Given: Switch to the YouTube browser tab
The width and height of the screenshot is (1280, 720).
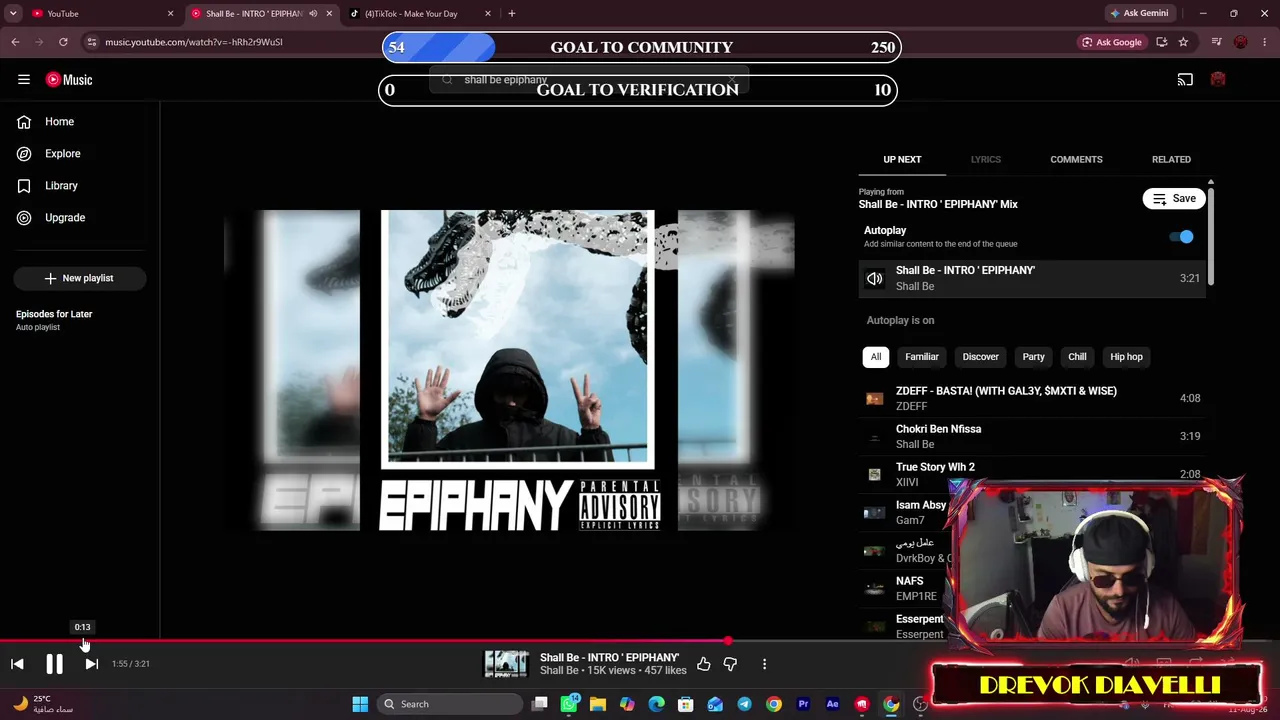Looking at the screenshot, I should [x=102, y=14].
